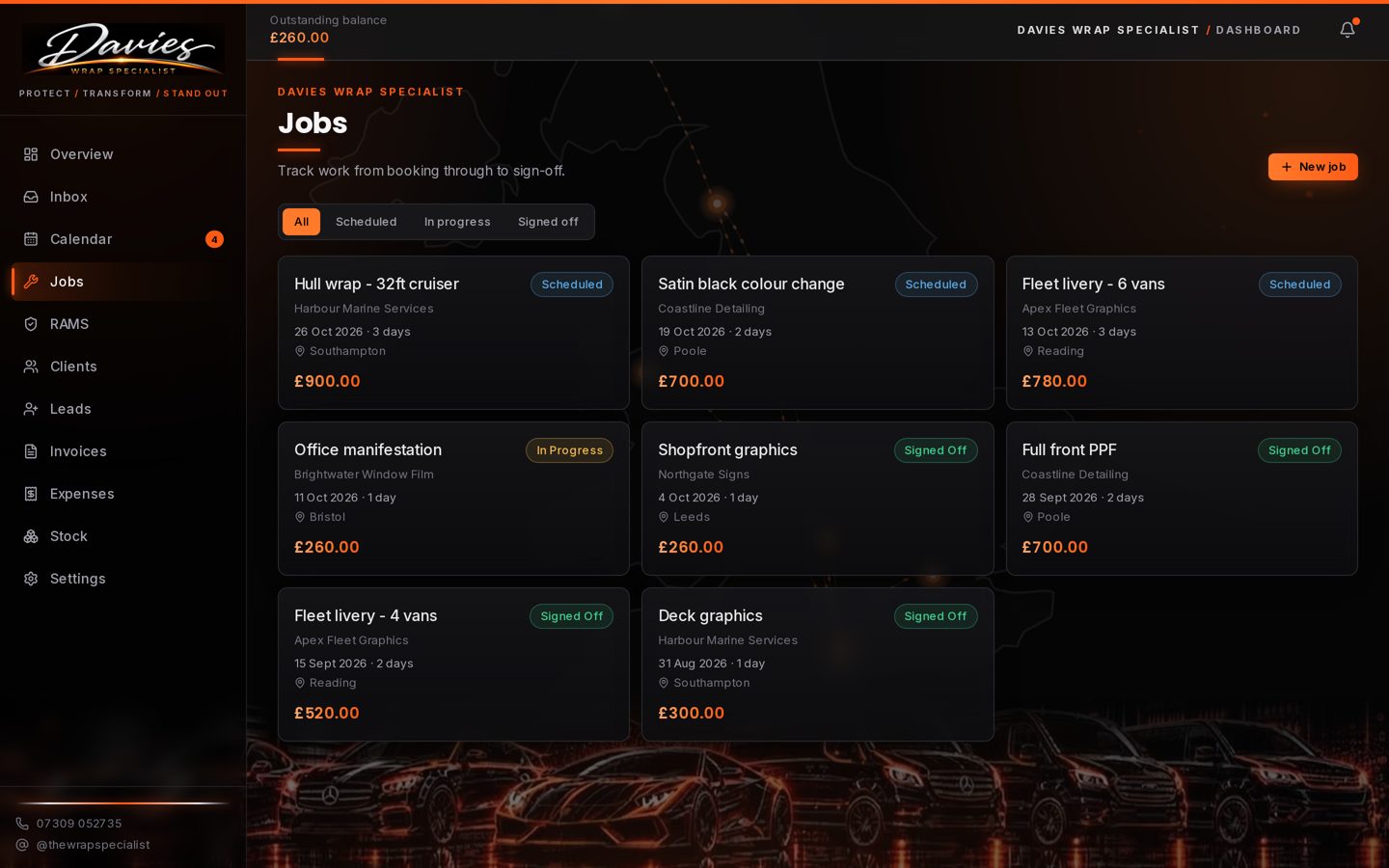The height and width of the screenshot is (868, 1389).
Task: Click Scheduled badge on Satin black card
Action: tap(936, 285)
